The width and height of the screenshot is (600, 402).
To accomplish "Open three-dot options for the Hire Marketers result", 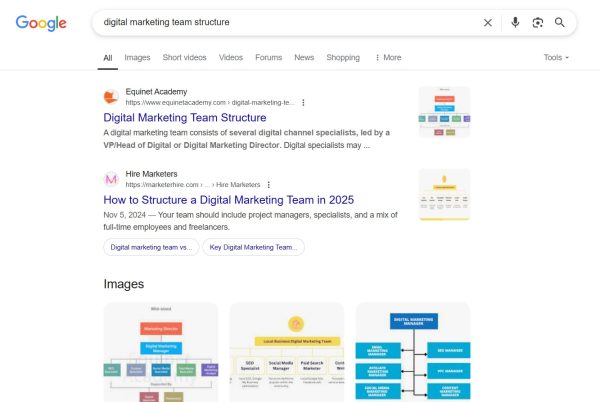I will [x=269, y=185].
